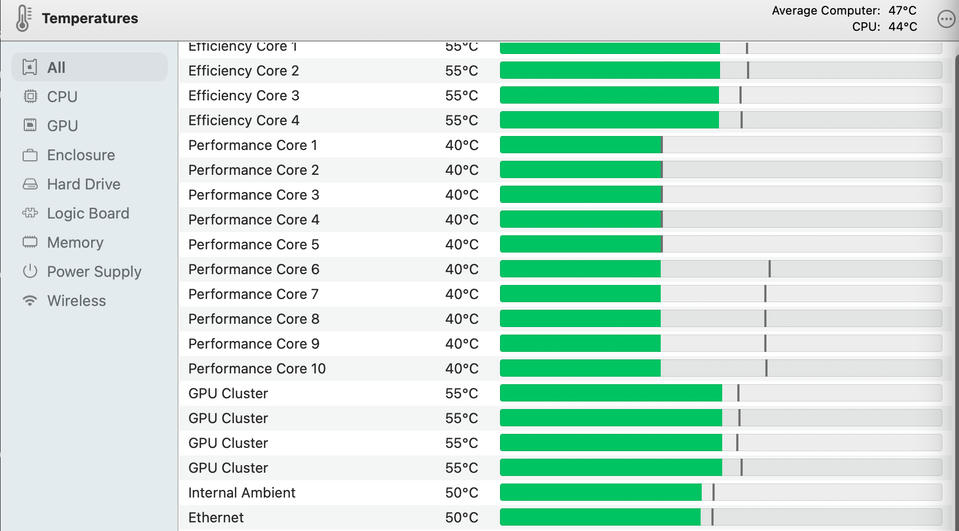Viewport: 959px width, 531px height.
Task: Click the Performance Core 3 temperature bar
Action: (x=721, y=195)
